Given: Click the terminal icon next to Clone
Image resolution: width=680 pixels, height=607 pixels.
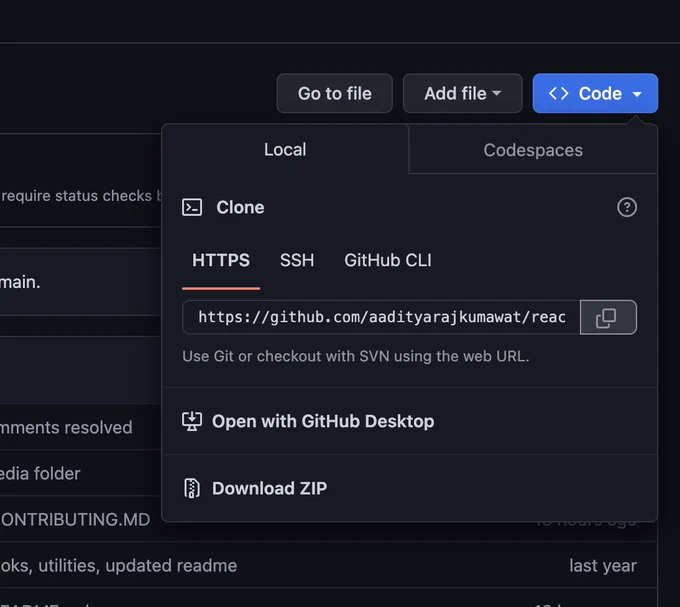Looking at the screenshot, I should click(x=192, y=207).
